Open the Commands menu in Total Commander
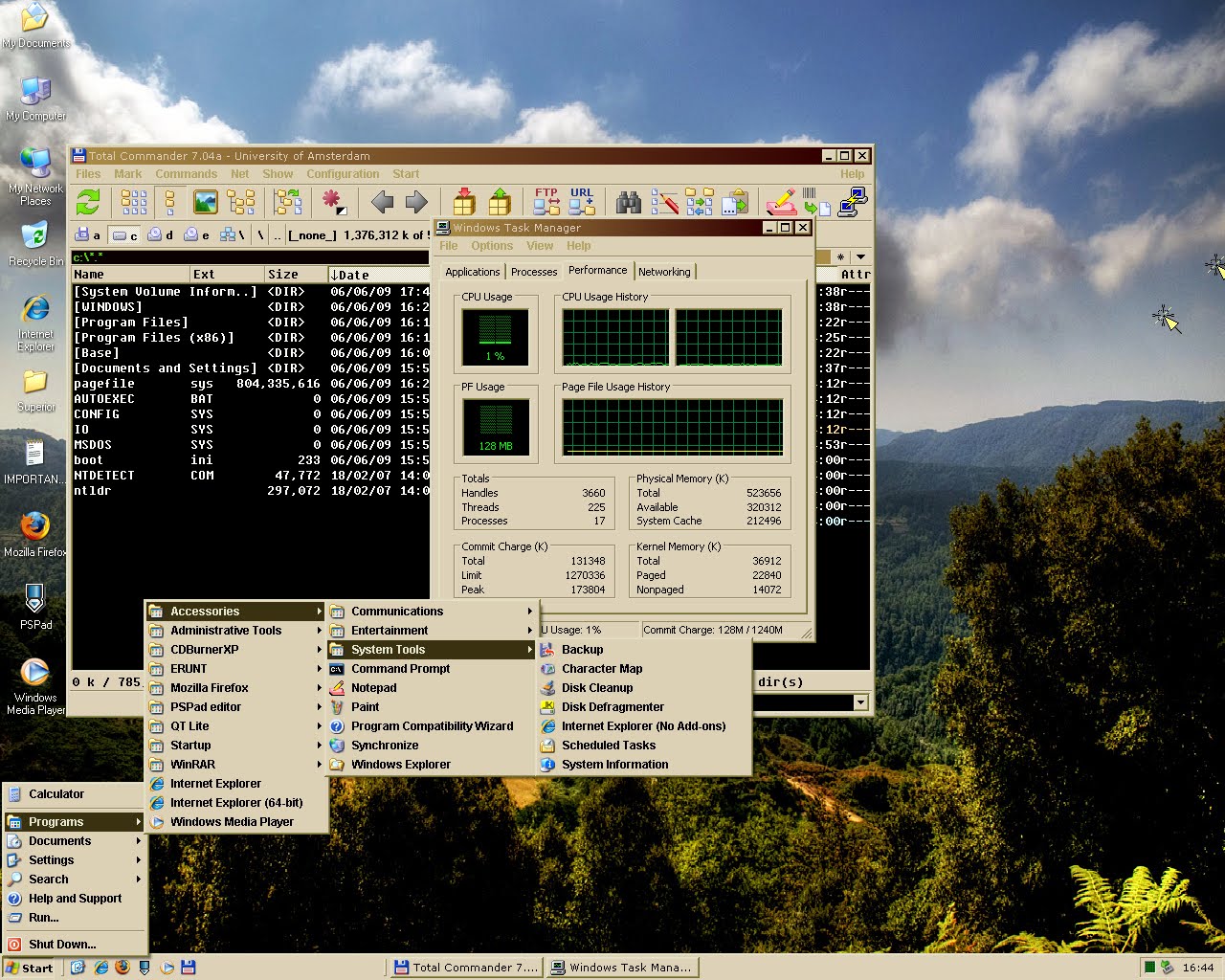 coord(187,174)
